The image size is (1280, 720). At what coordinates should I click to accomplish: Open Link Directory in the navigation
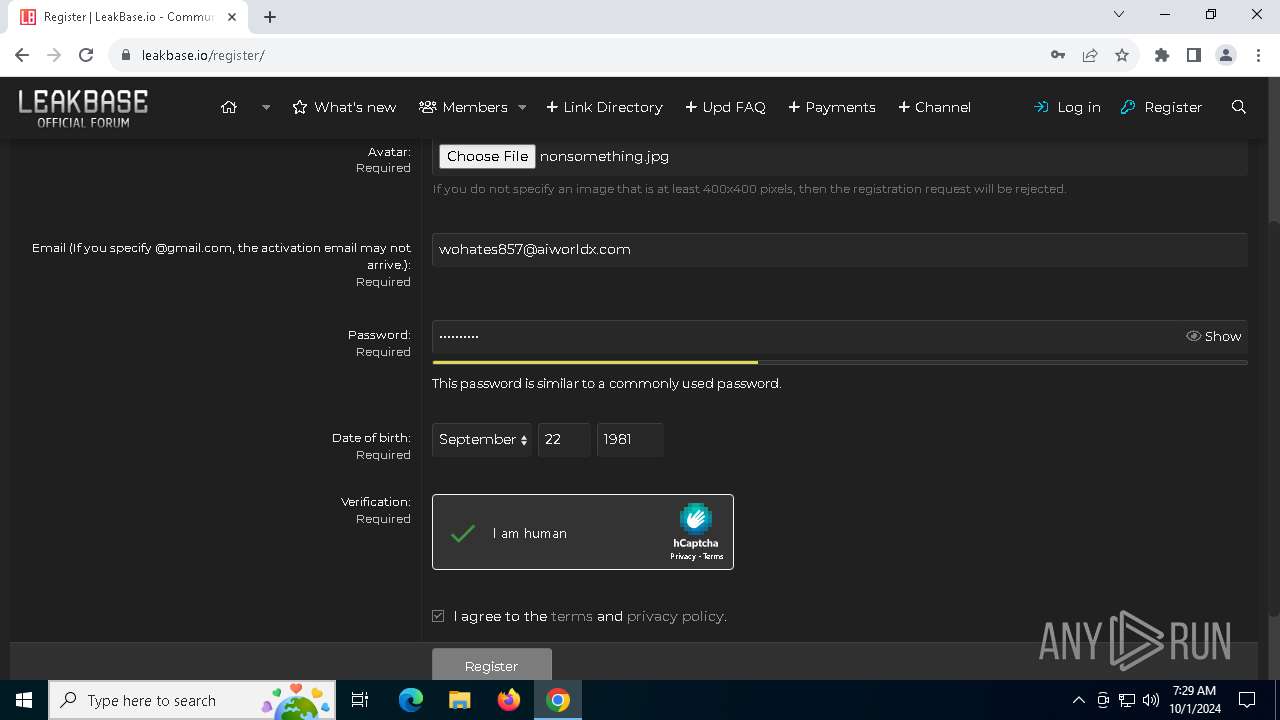tap(604, 107)
